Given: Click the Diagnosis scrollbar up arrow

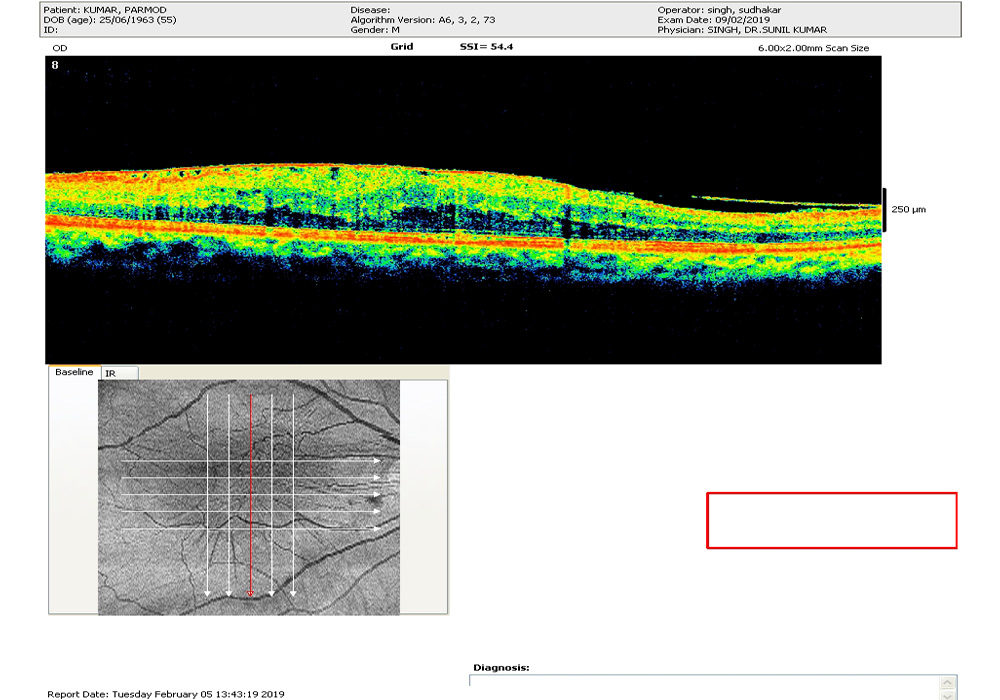Looking at the screenshot, I should (948, 683).
